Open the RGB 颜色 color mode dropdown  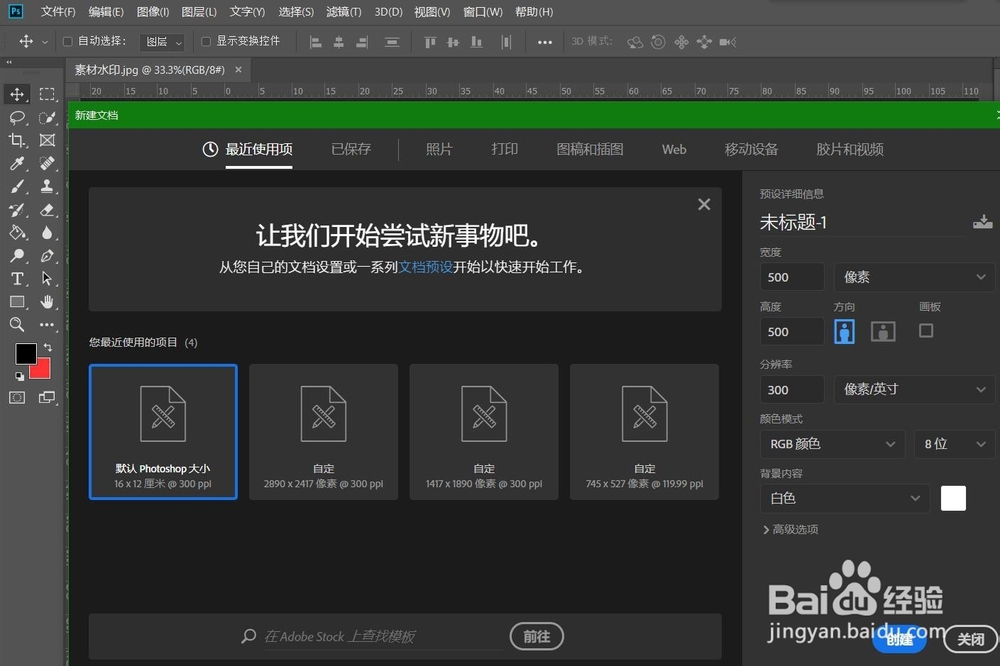tap(832, 444)
